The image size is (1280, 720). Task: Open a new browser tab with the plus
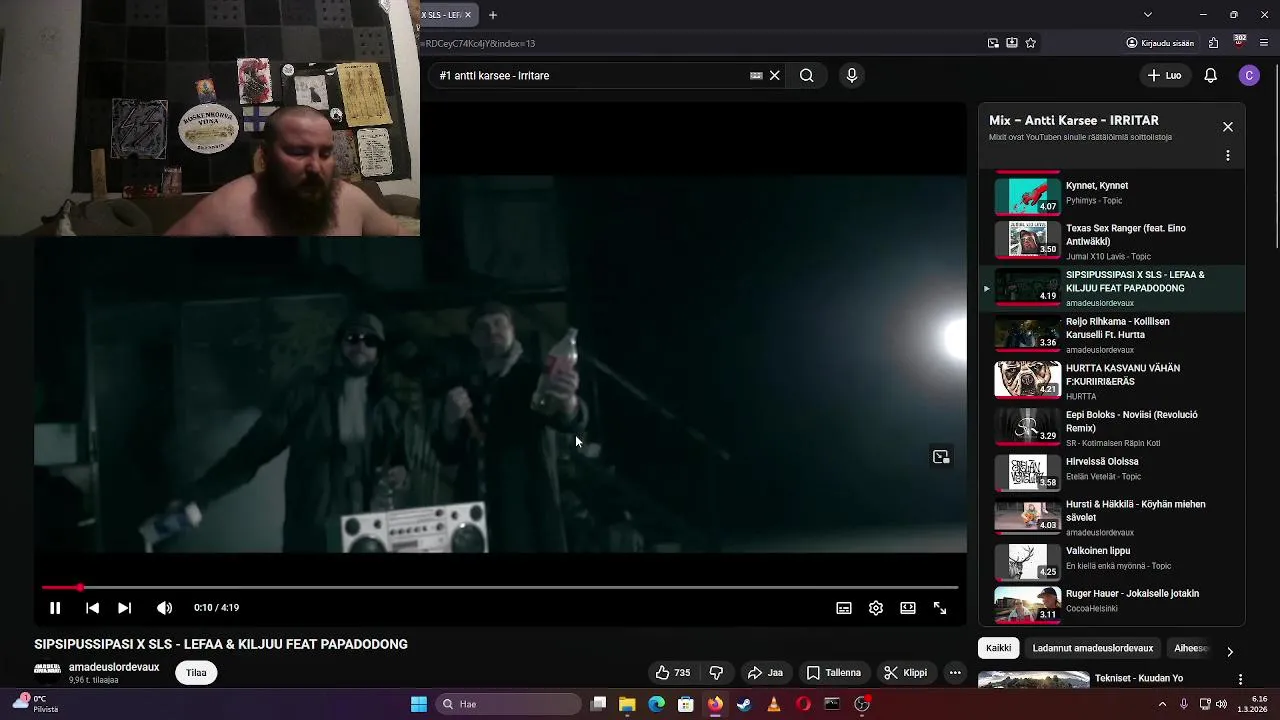coord(493,15)
